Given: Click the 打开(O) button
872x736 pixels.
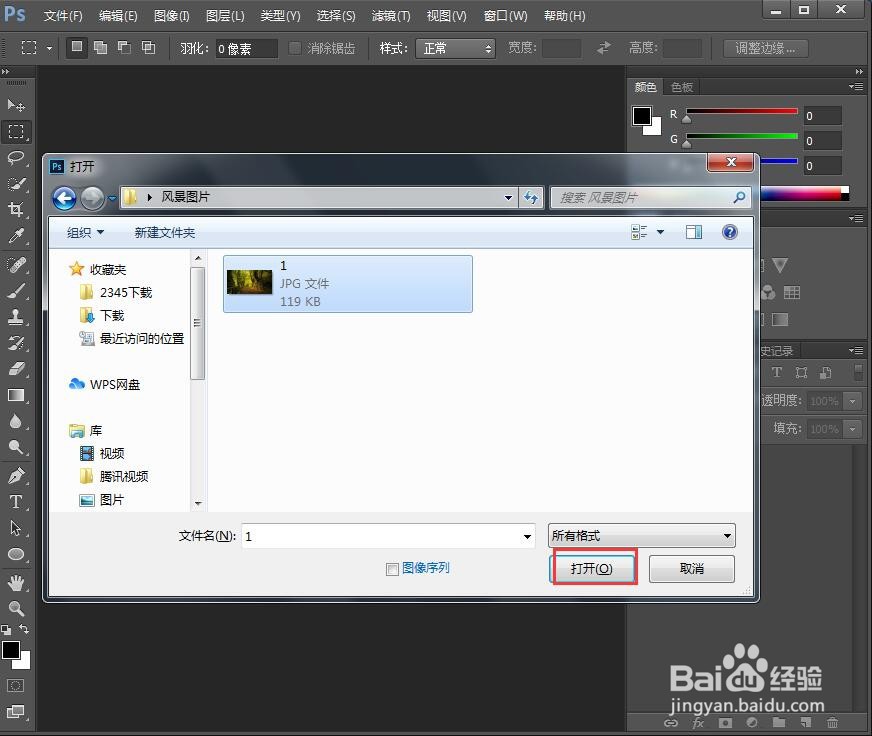Looking at the screenshot, I should (x=592, y=568).
